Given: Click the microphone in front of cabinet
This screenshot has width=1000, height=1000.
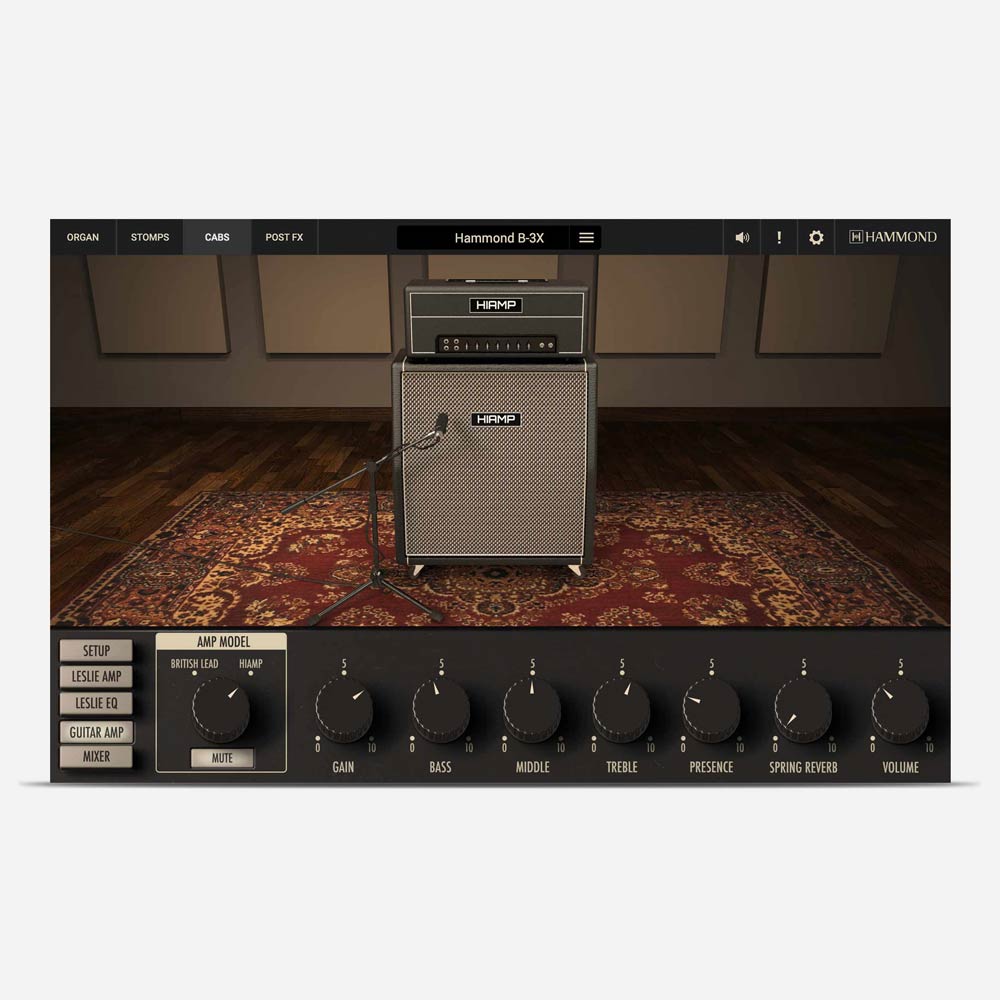Looking at the screenshot, I should 439,423.
